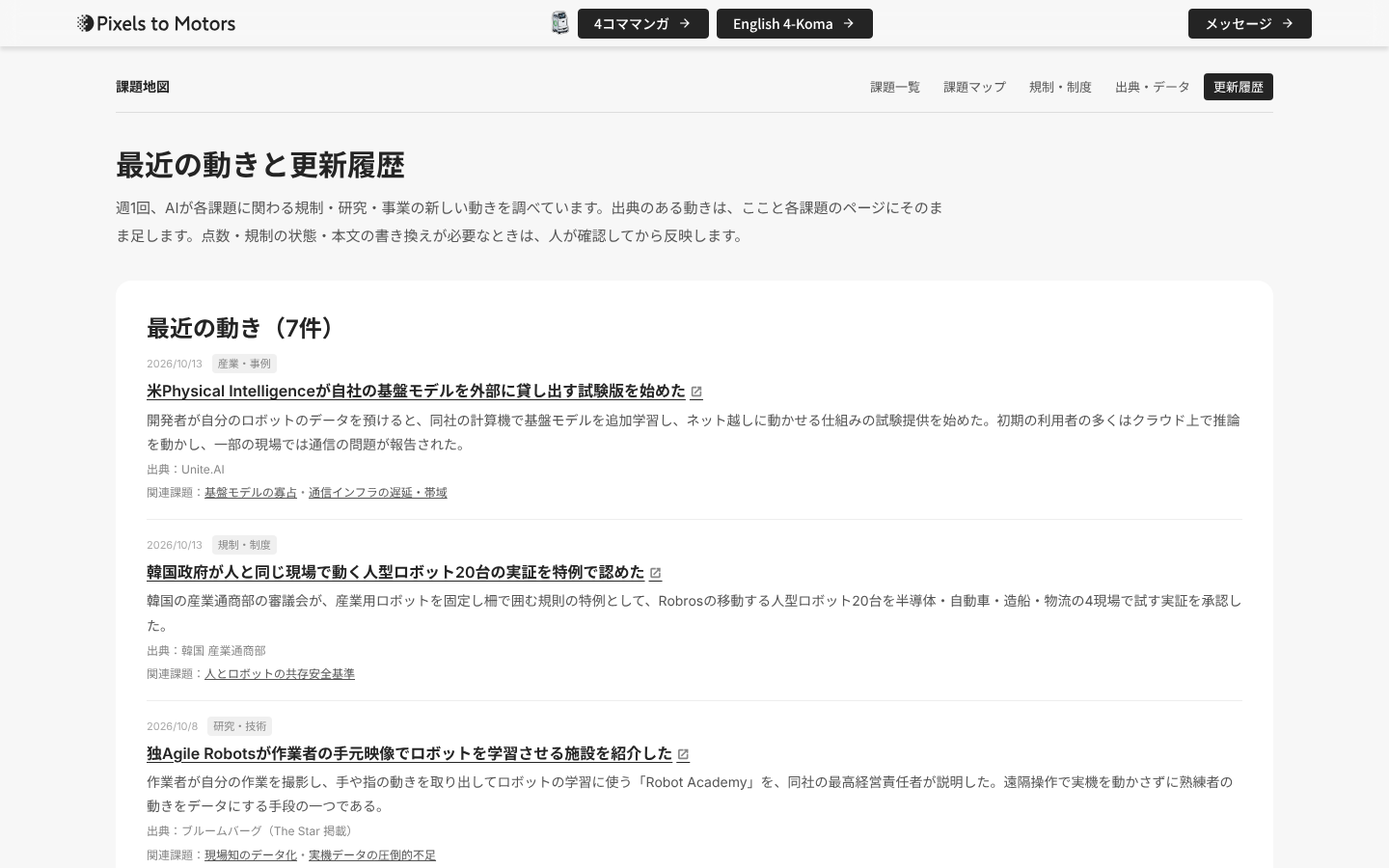
Task: Click external link icon after 韓国政府 headline
Action: (x=656, y=573)
